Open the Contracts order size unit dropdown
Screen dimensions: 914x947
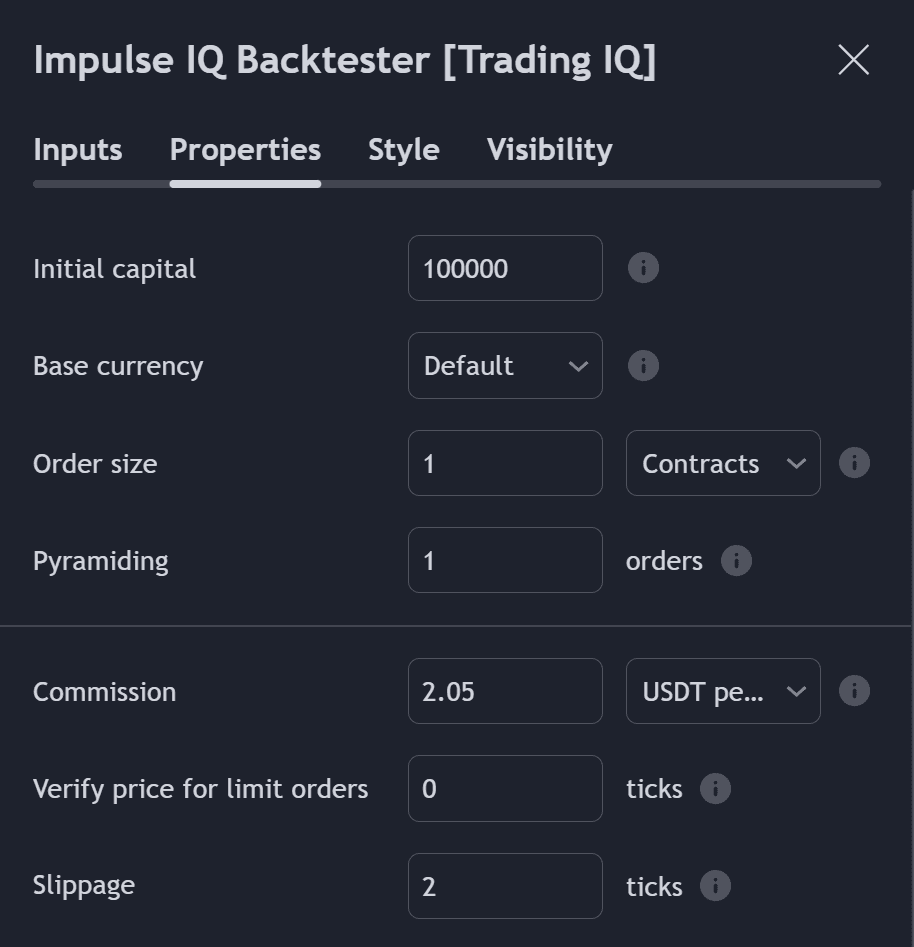tap(723, 463)
